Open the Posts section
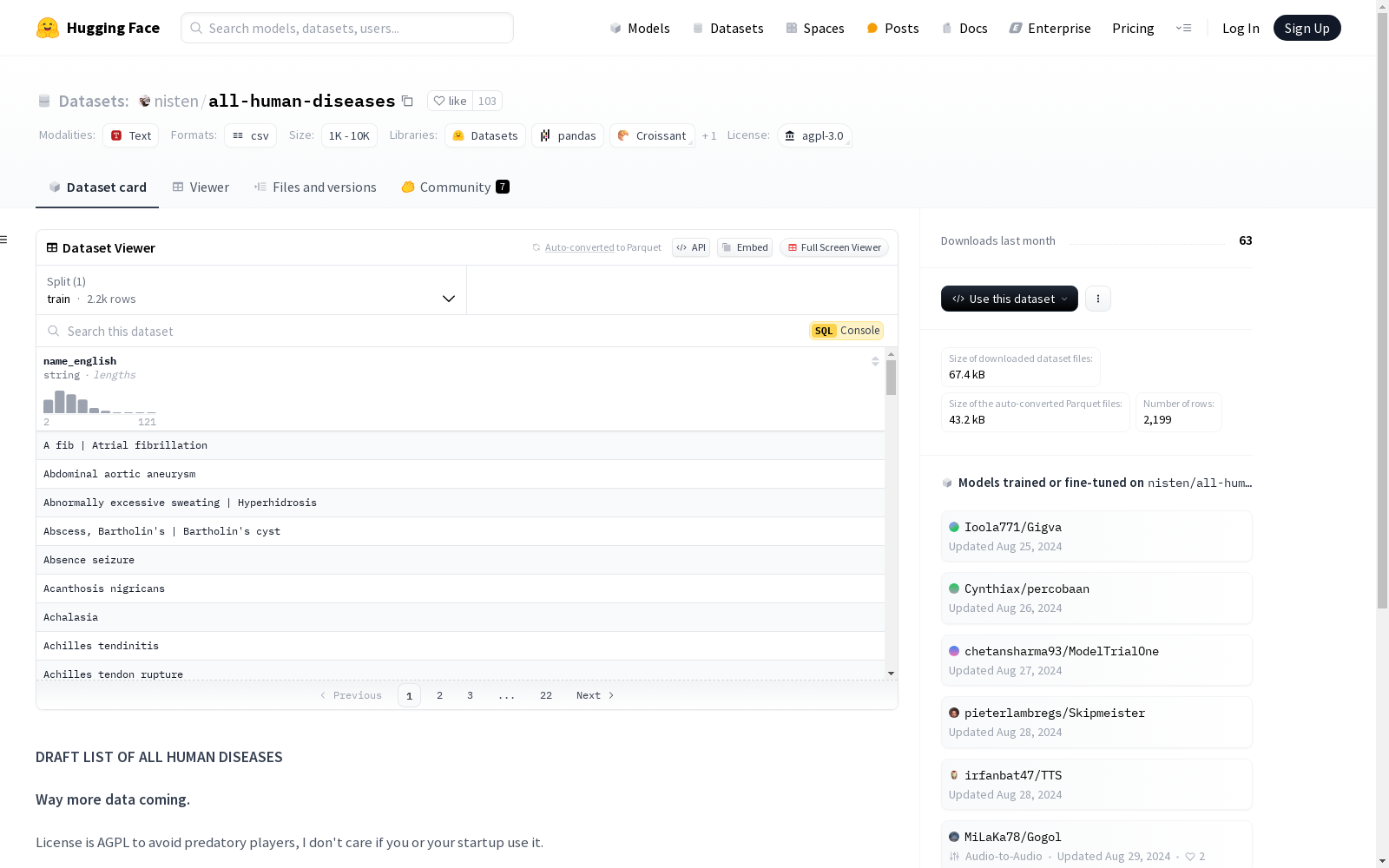 [x=892, y=28]
